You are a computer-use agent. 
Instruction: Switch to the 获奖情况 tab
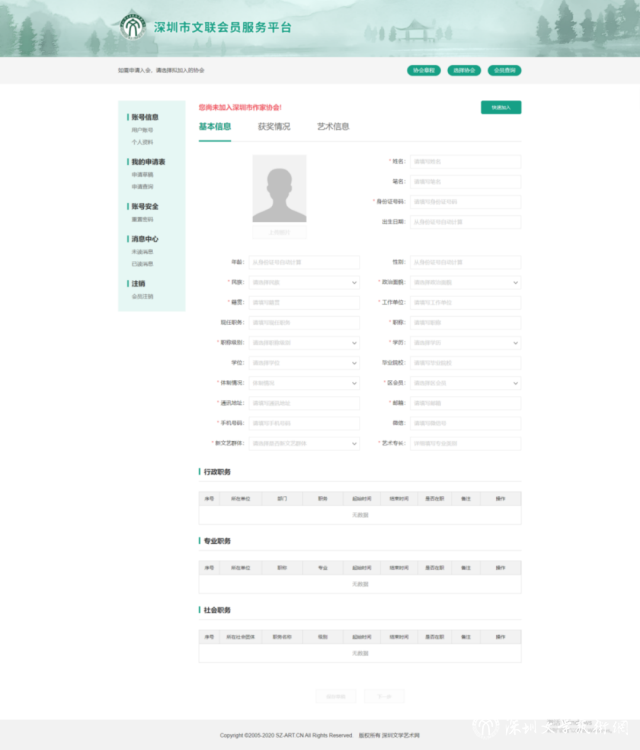tap(274, 127)
